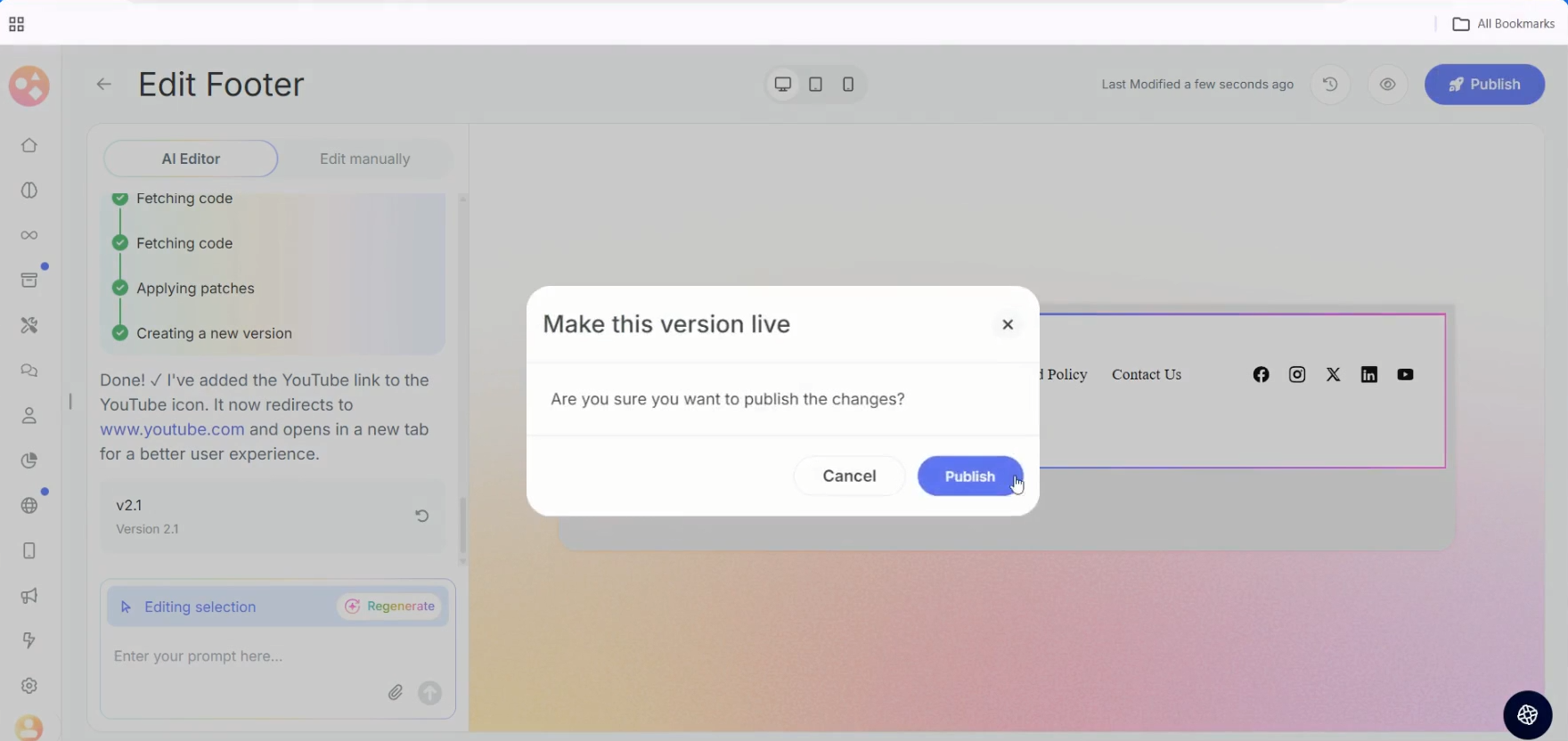Screen dimensions: 1568x741
Task: Confirm with the Publish button in dialog
Action: pos(969,476)
